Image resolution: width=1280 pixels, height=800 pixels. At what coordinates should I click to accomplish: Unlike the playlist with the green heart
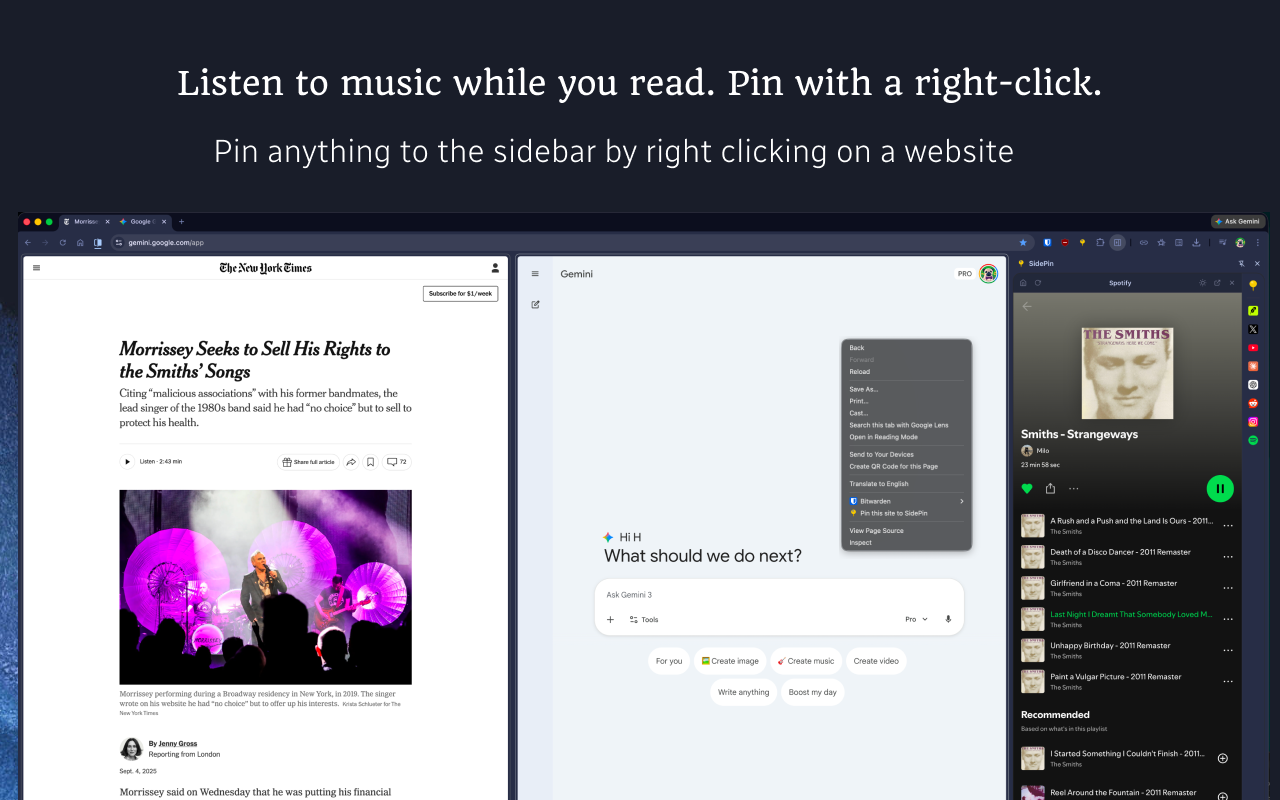click(1027, 488)
